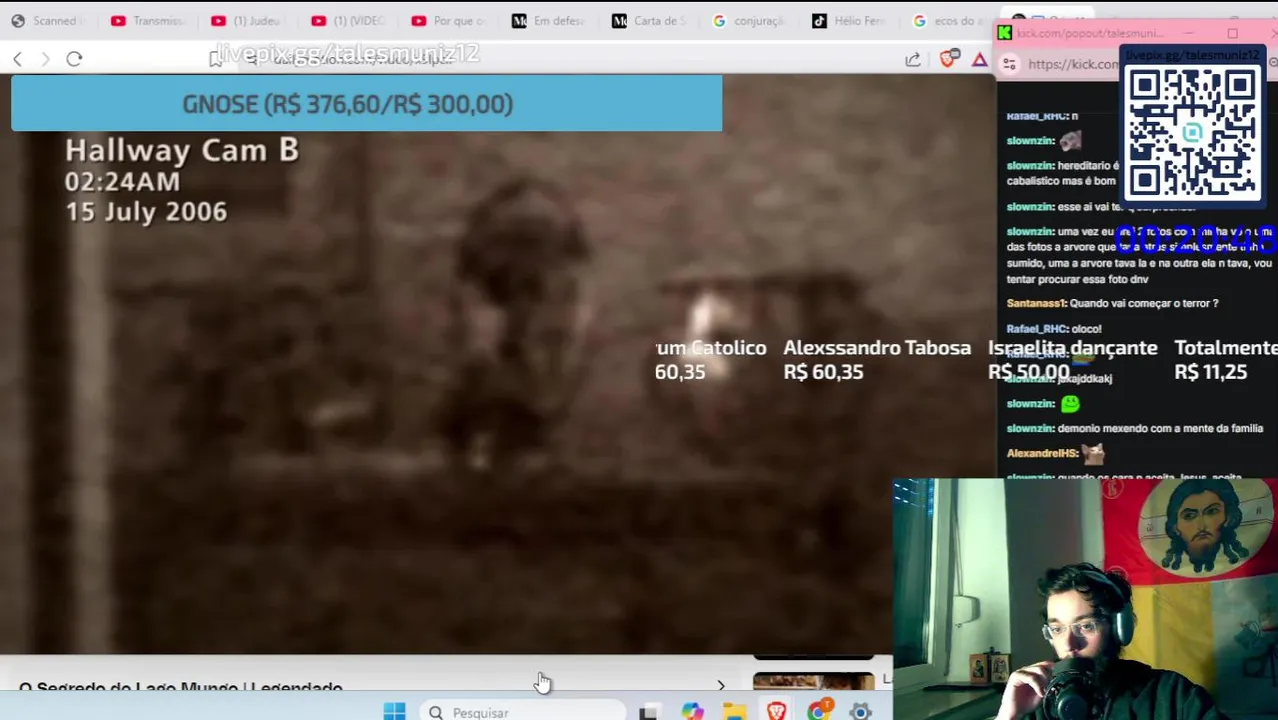Click the Brave Rewards triangle icon
This screenshot has width=1278, height=720.
click(x=980, y=61)
